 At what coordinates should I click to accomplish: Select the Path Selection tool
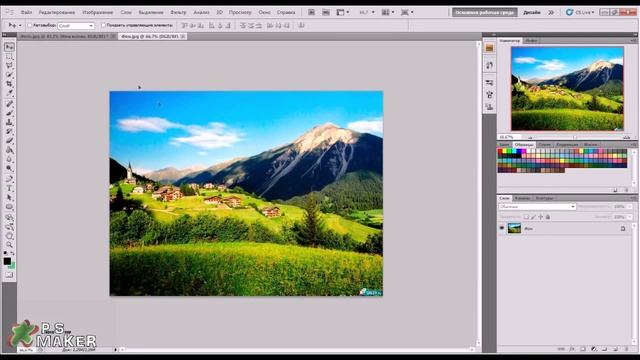coord(9,198)
